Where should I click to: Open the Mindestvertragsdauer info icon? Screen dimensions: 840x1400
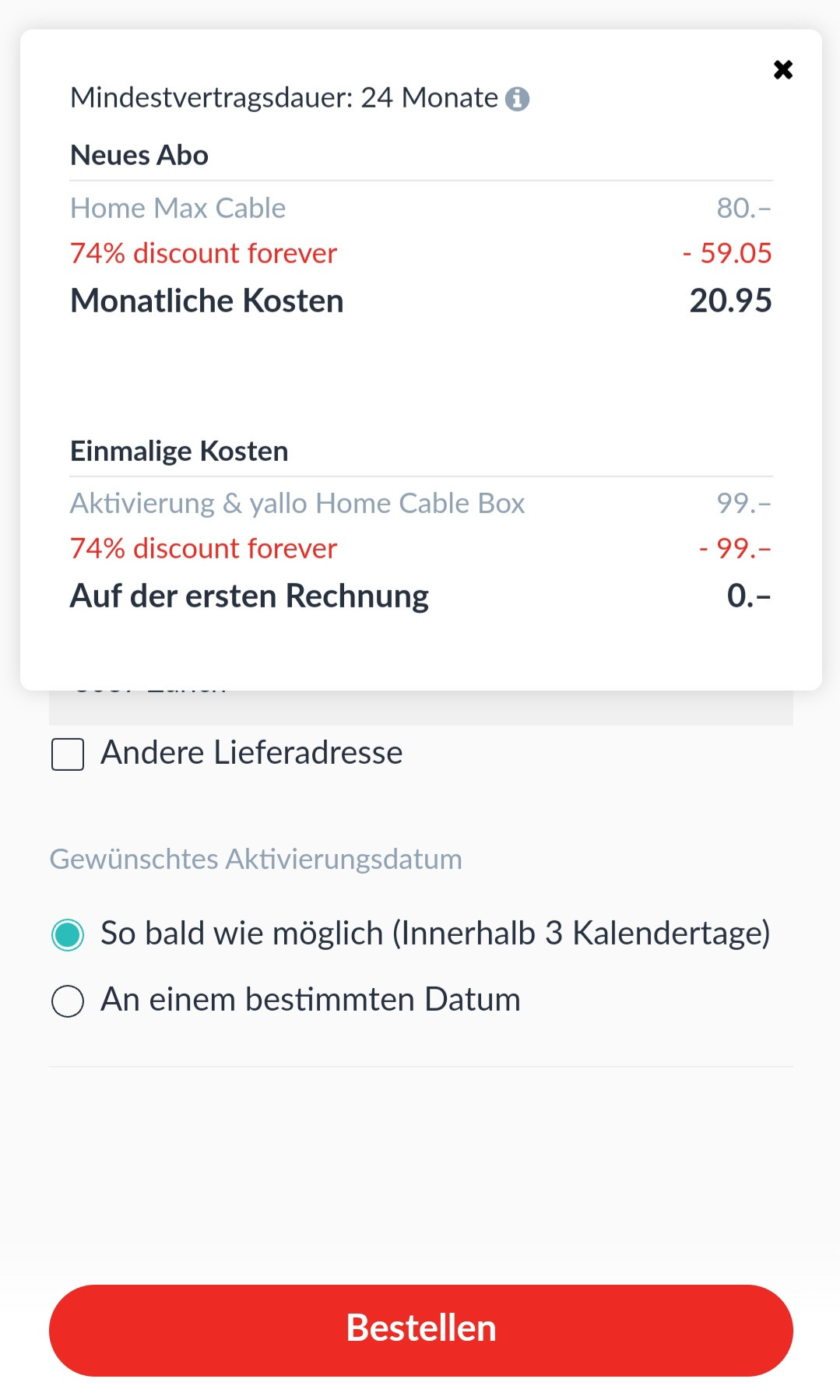coord(517,99)
